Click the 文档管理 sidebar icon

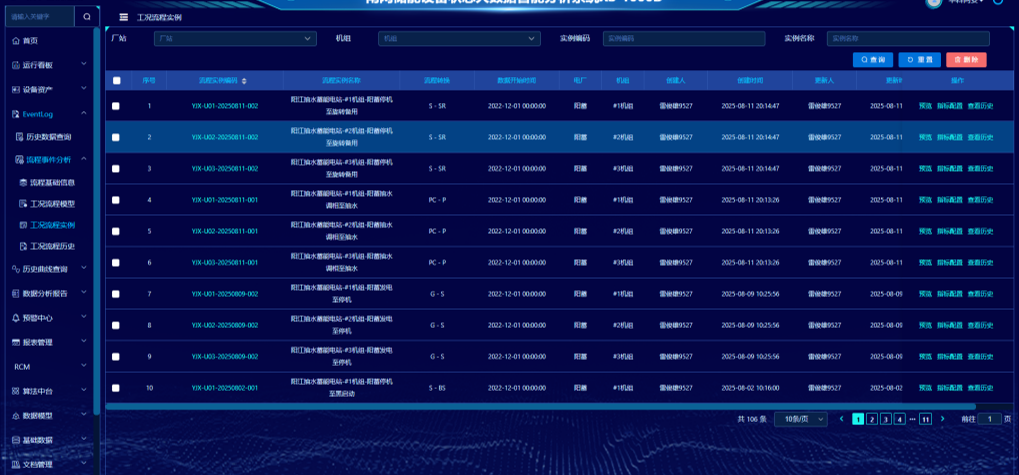[16, 465]
